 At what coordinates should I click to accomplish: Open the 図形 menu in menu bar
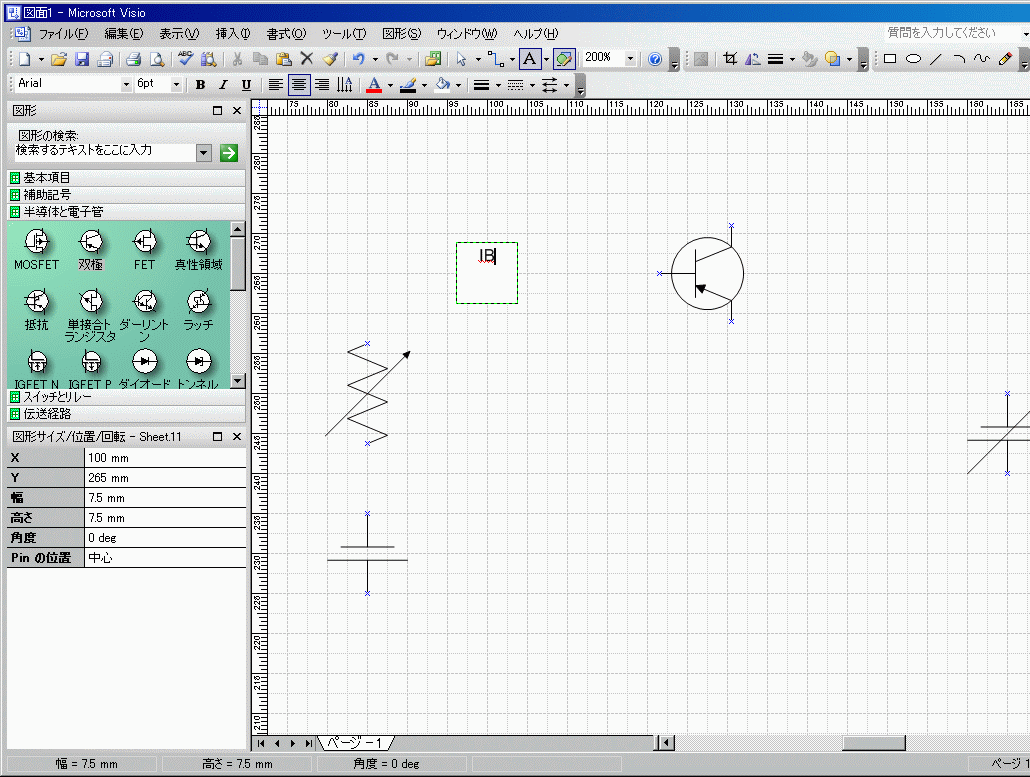[x=402, y=34]
